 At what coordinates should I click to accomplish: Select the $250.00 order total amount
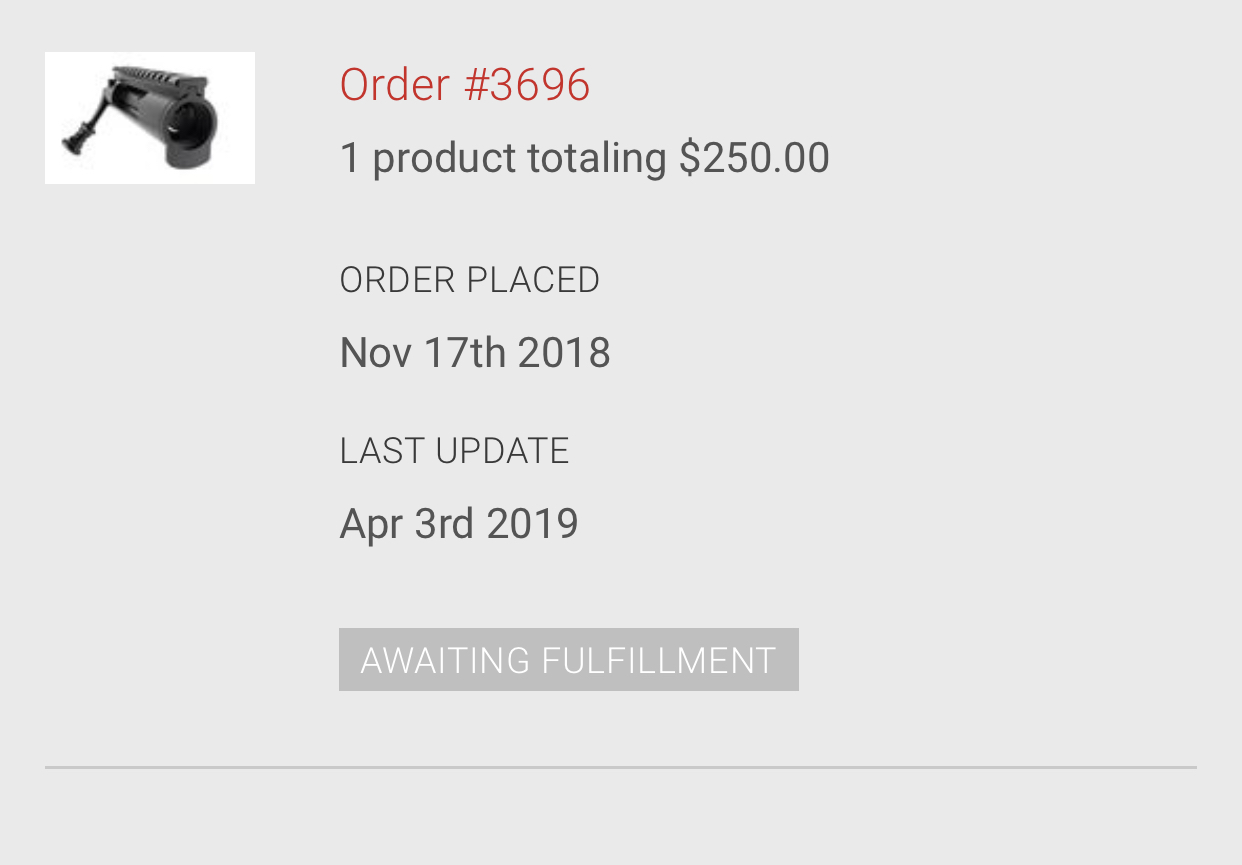coord(754,158)
